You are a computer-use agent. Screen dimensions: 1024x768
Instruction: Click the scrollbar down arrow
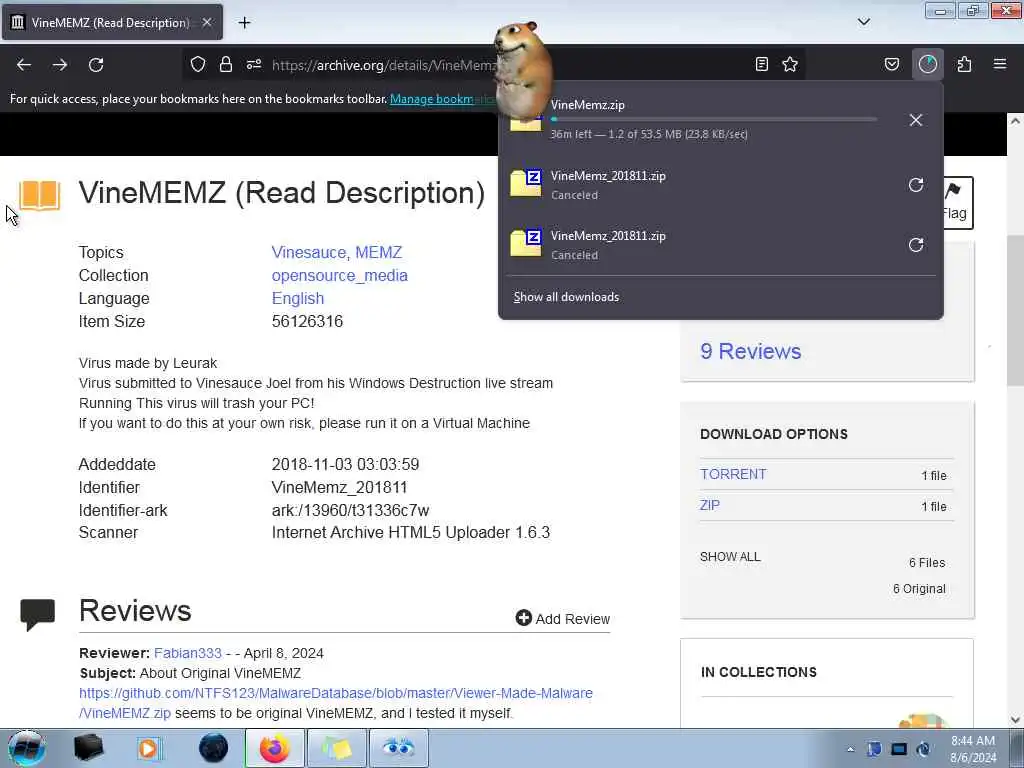1015,720
